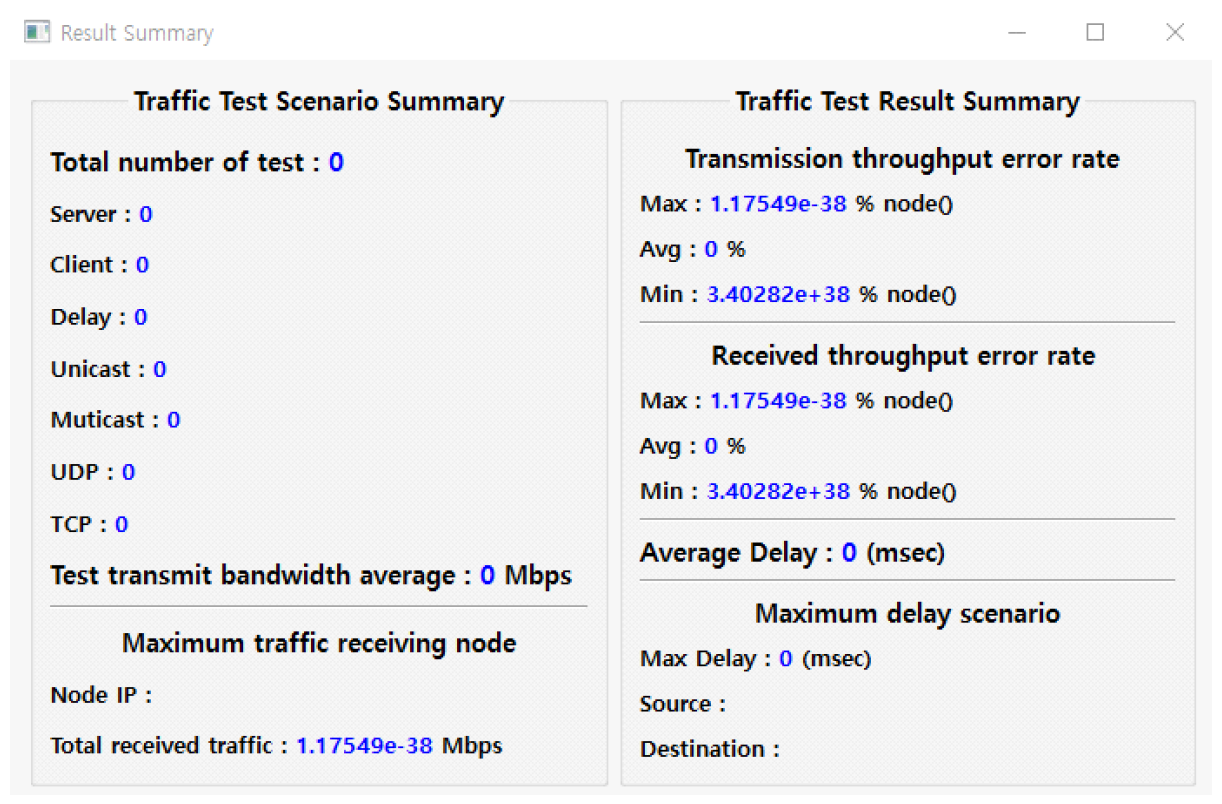Click the Average Delay value
Image resolution: width=1222 pixels, height=804 pixels.
[849, 552]
